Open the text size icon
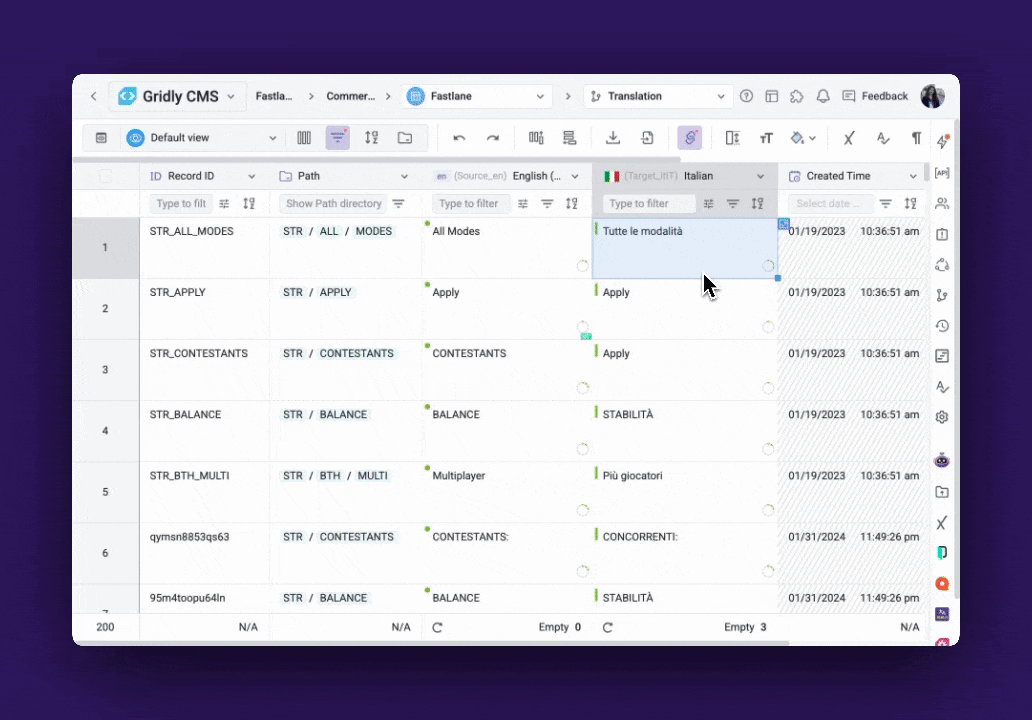The width and height of the screenshot is (1032, 720). click(x=766, y=138)
